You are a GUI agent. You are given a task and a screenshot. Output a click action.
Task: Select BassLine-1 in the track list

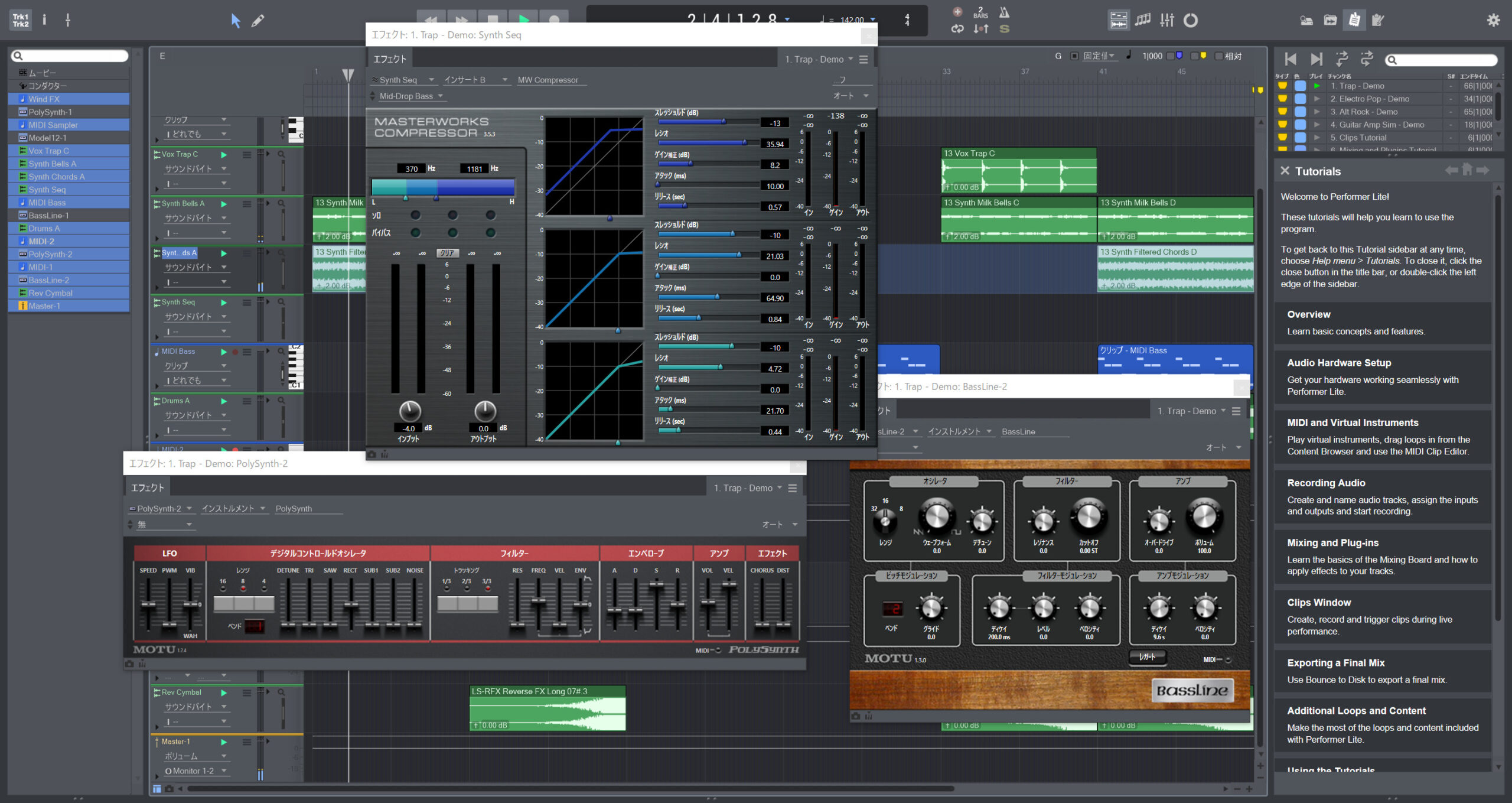tap(69, 216)
